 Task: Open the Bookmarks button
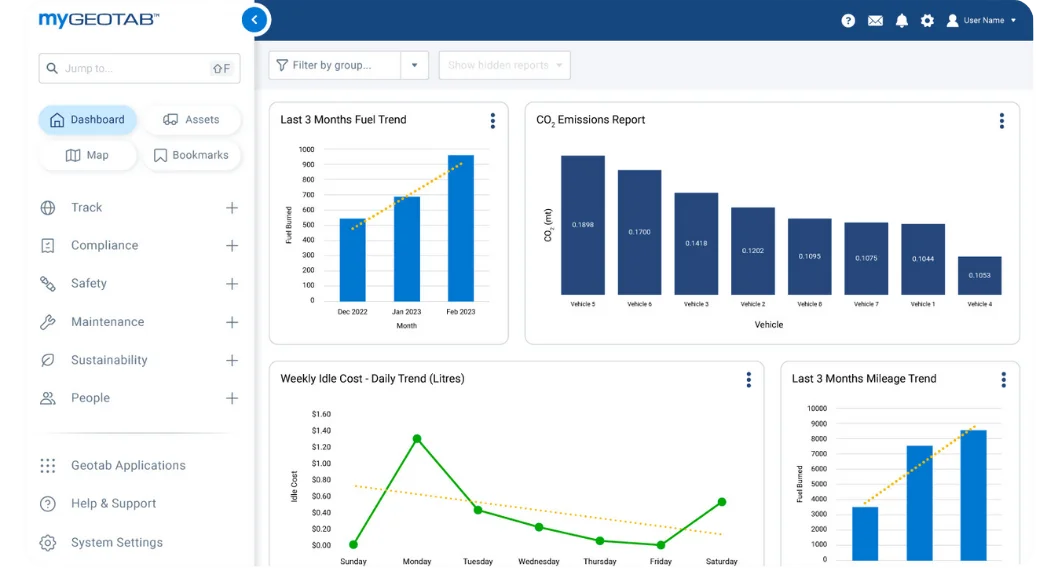(x=191, y=155)
